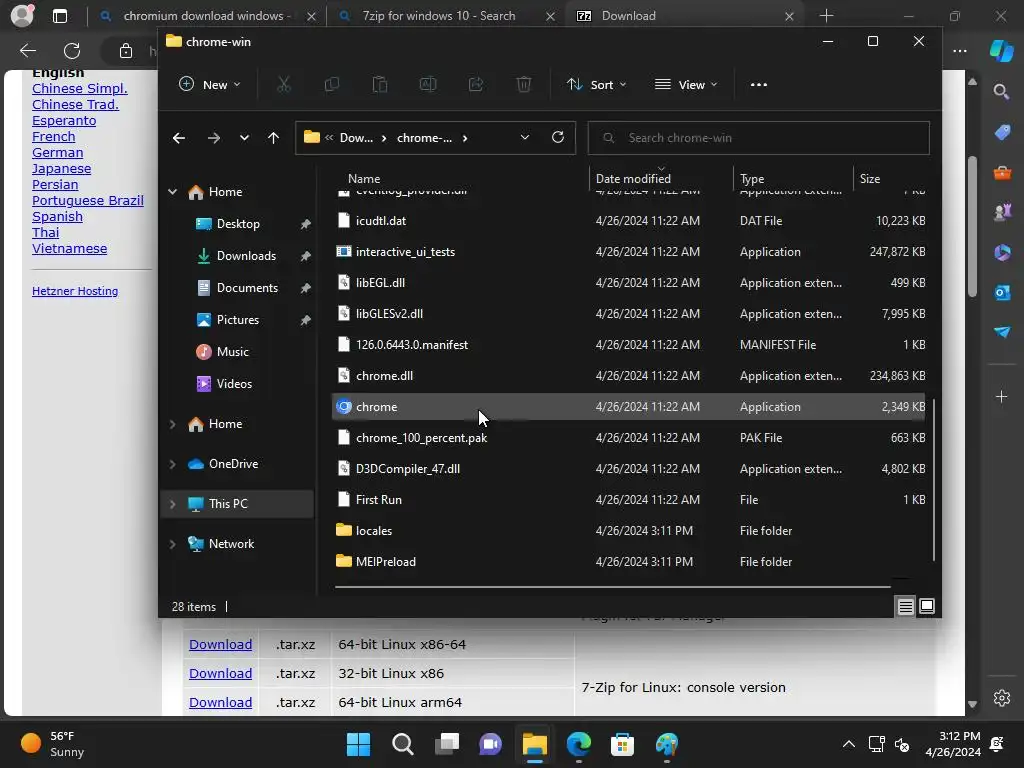Show hidden system tray icons
The image size is (1024, 768).
click(848, 744)
